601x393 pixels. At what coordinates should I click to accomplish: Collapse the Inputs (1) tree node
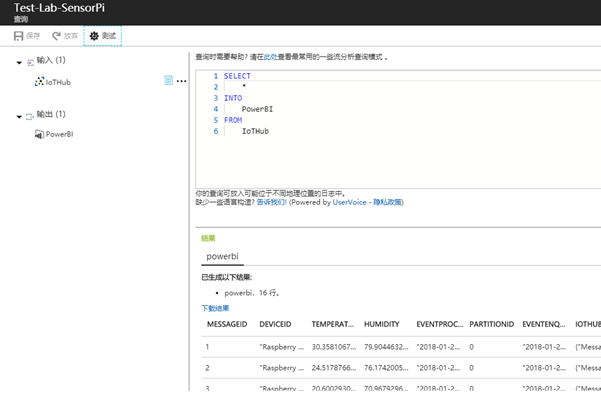pos(19,62)
